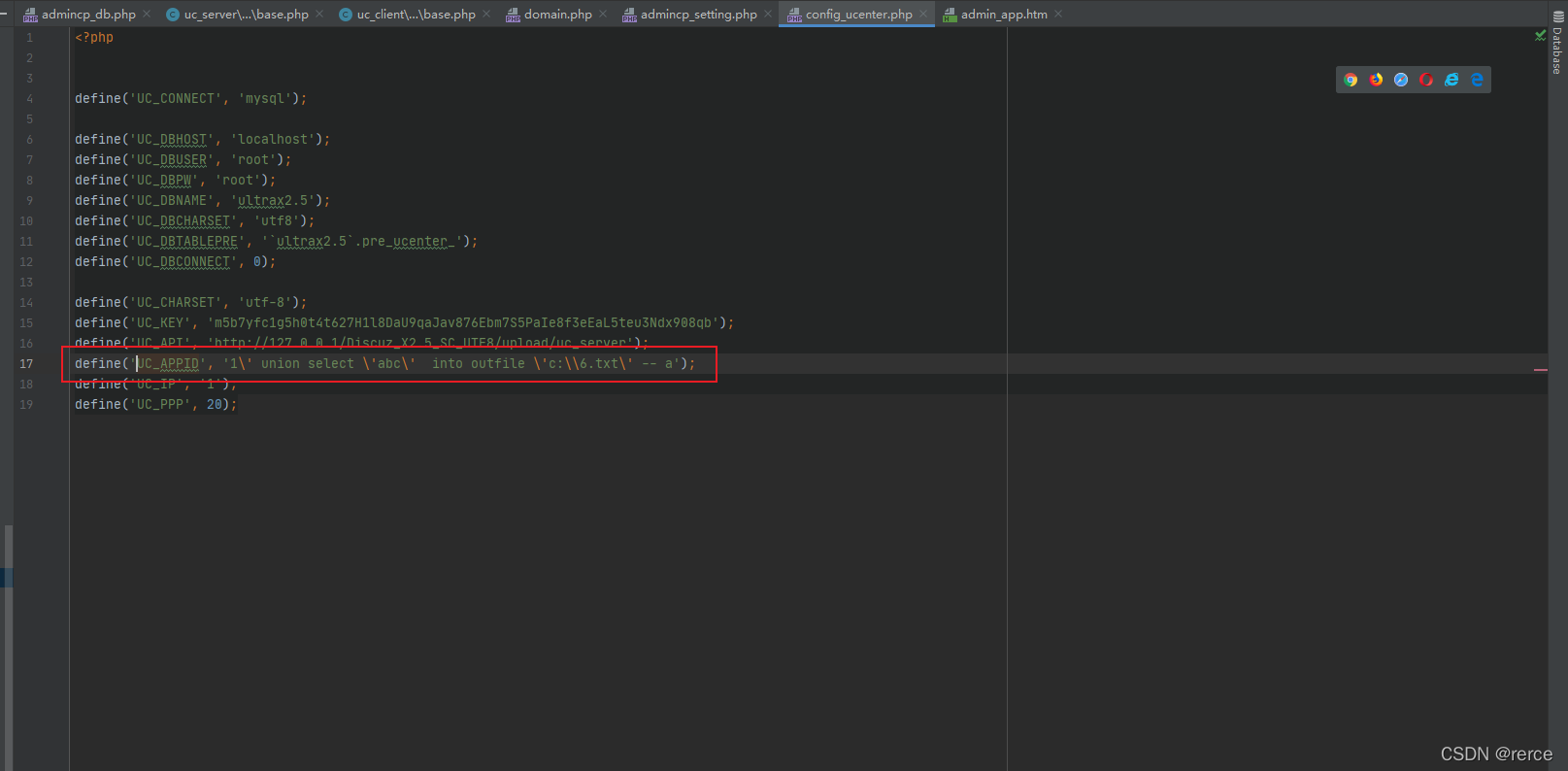Viewport: 1568px width, 771px height.
Task: Select the config_ucenter.php tab
Action: (858, 14)
